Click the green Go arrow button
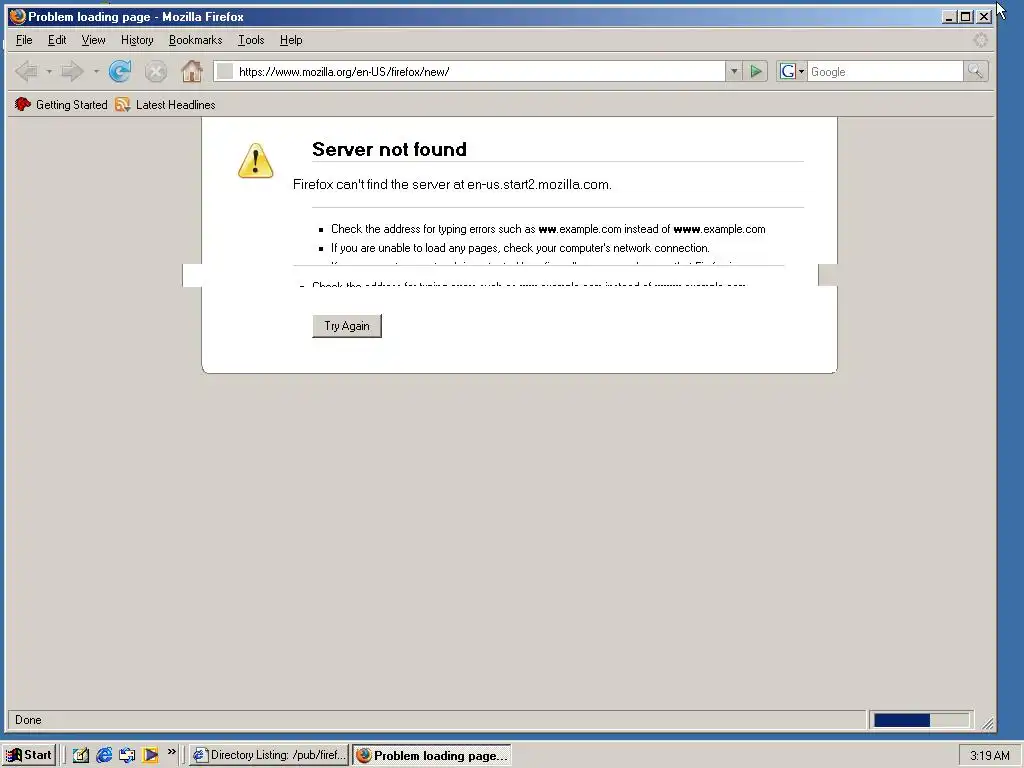The image size is (1024, 768). (x=756, y=71)
